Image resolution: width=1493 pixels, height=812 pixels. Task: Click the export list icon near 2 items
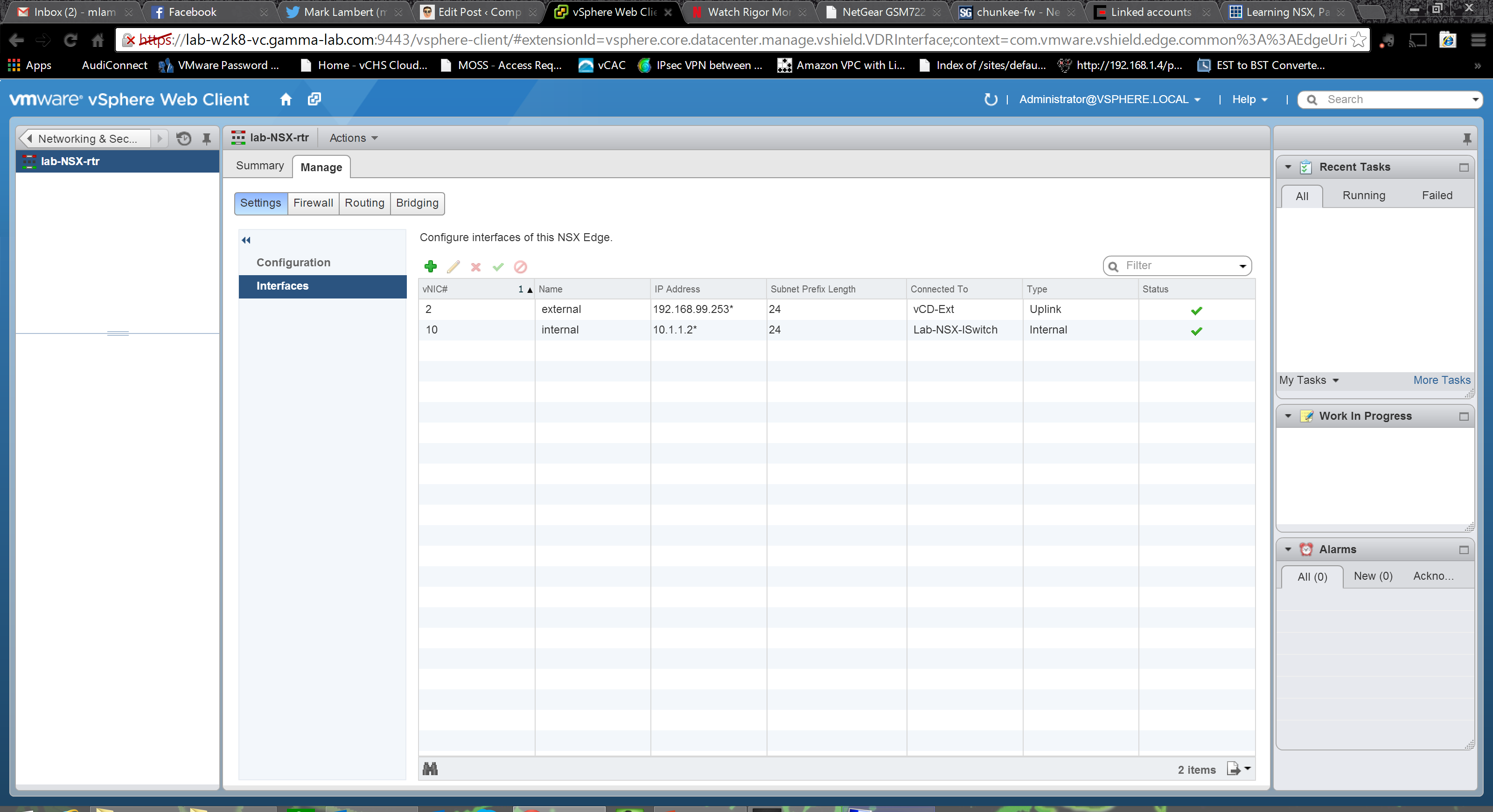click(x=1234, y=769)
